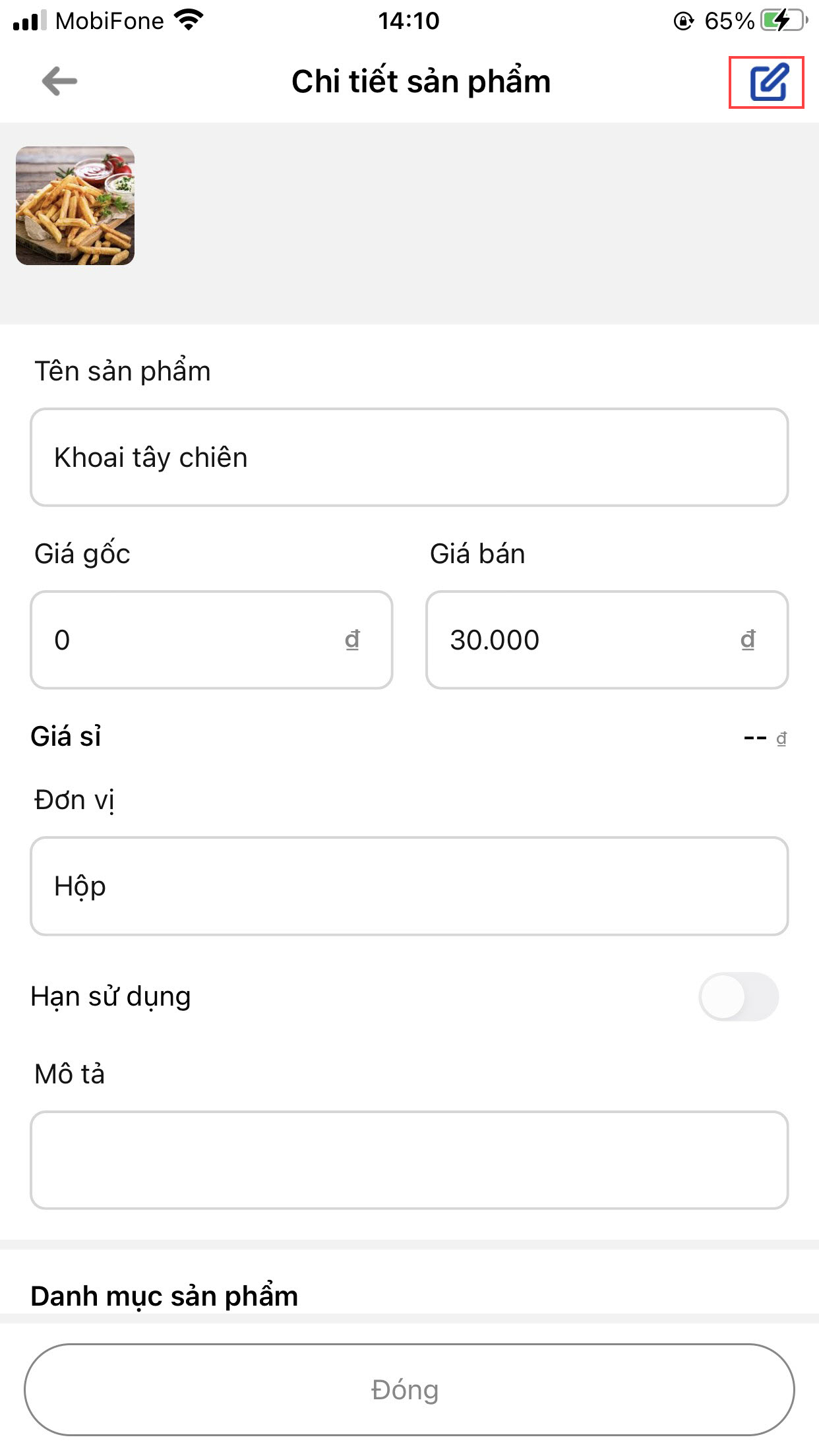This screenshot has height=1456, width=819.
Task: Tap the rotation lock status icon
Action: (x=683, y=21)
